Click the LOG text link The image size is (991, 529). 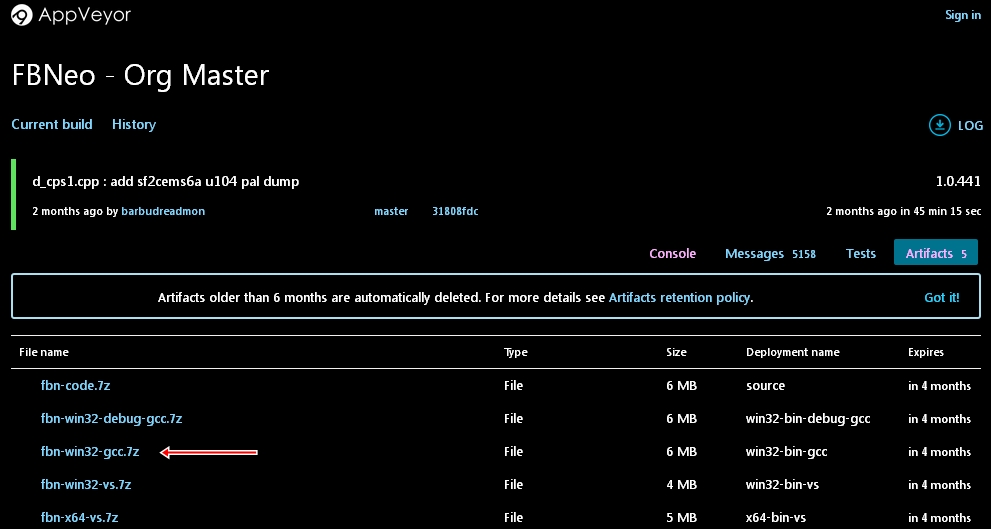tap(970, 126)
